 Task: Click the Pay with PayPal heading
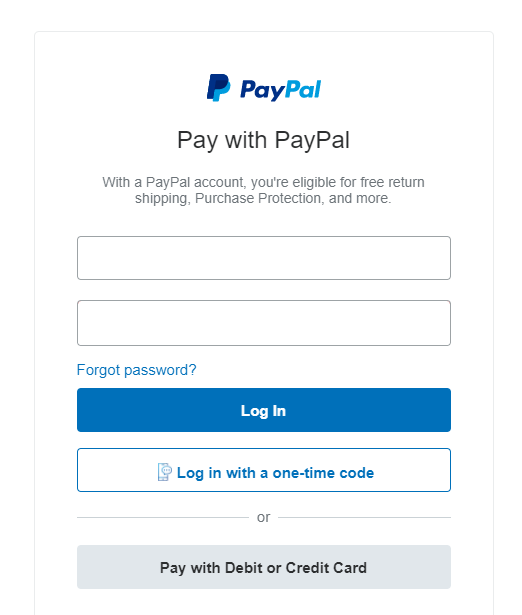coord(263,140)
